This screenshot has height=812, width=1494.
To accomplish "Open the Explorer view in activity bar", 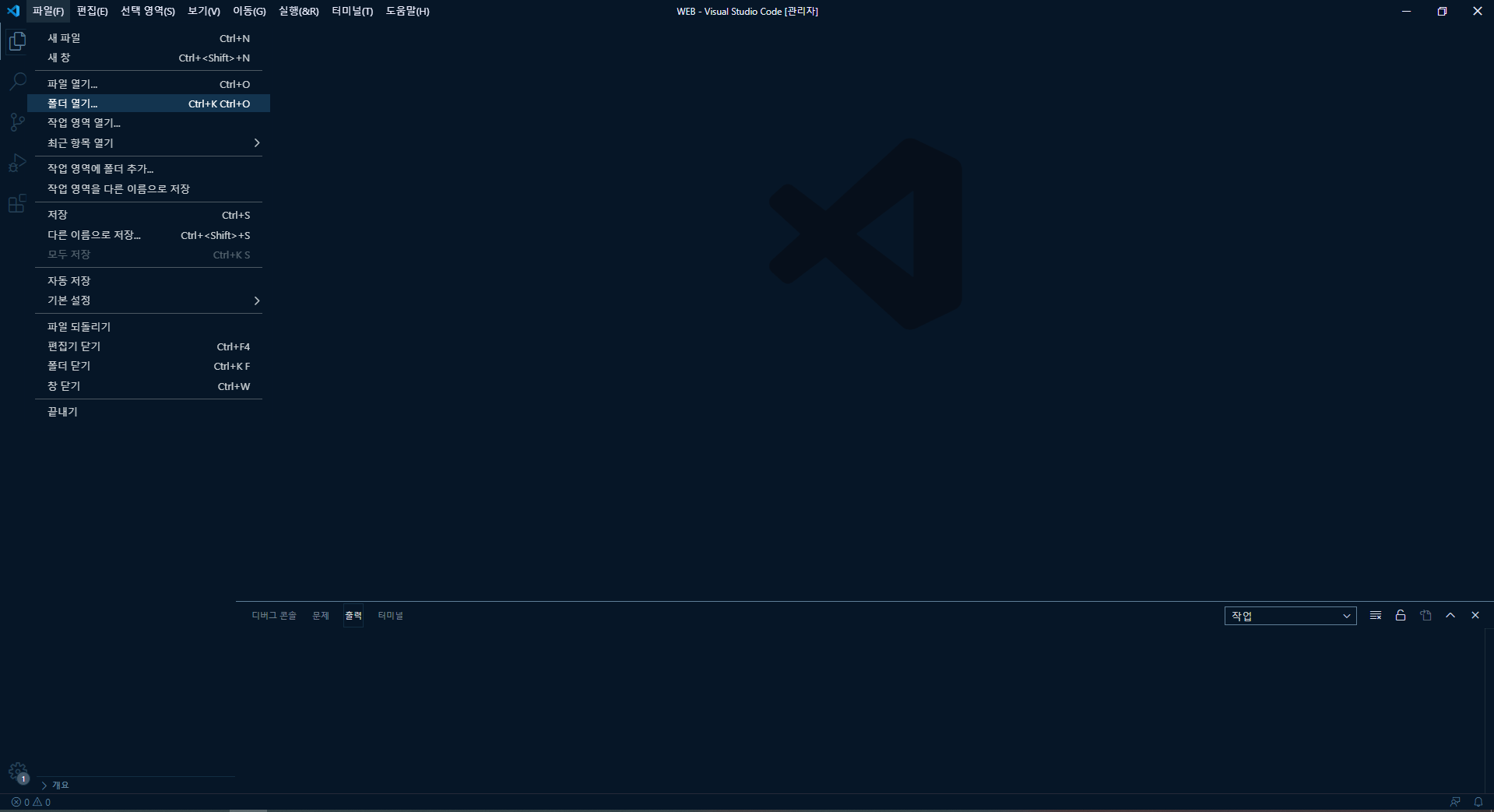I will pos(17,41).
